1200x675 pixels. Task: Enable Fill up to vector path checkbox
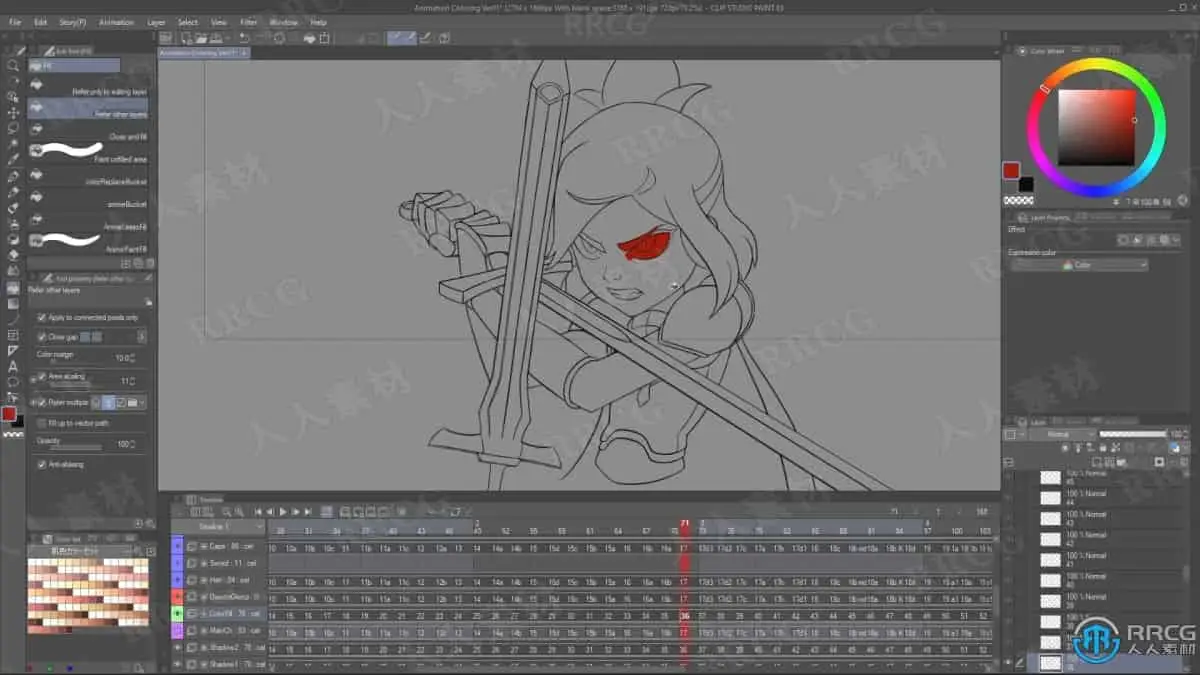(41, 424)
